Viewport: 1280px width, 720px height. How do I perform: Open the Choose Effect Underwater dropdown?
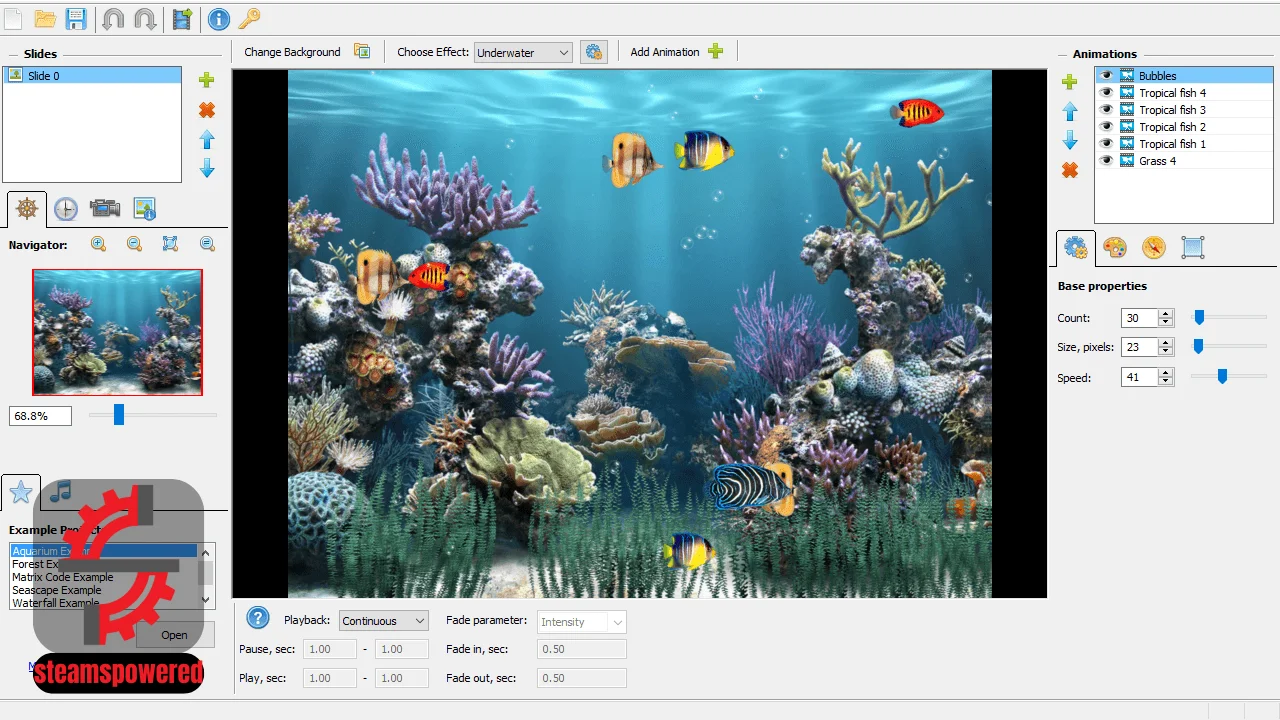523,53
